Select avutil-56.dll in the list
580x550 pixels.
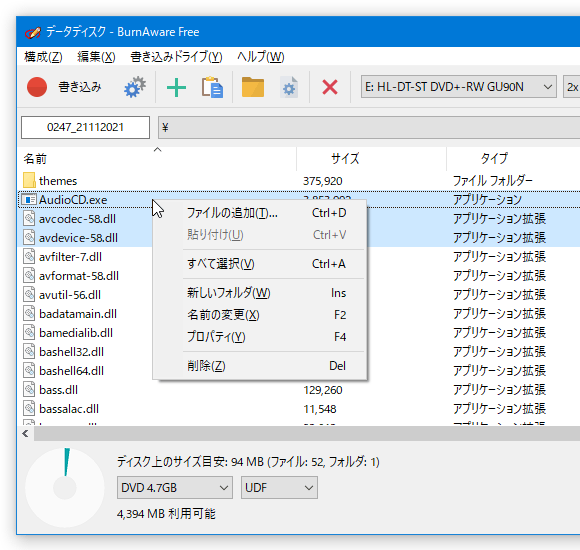70,295
